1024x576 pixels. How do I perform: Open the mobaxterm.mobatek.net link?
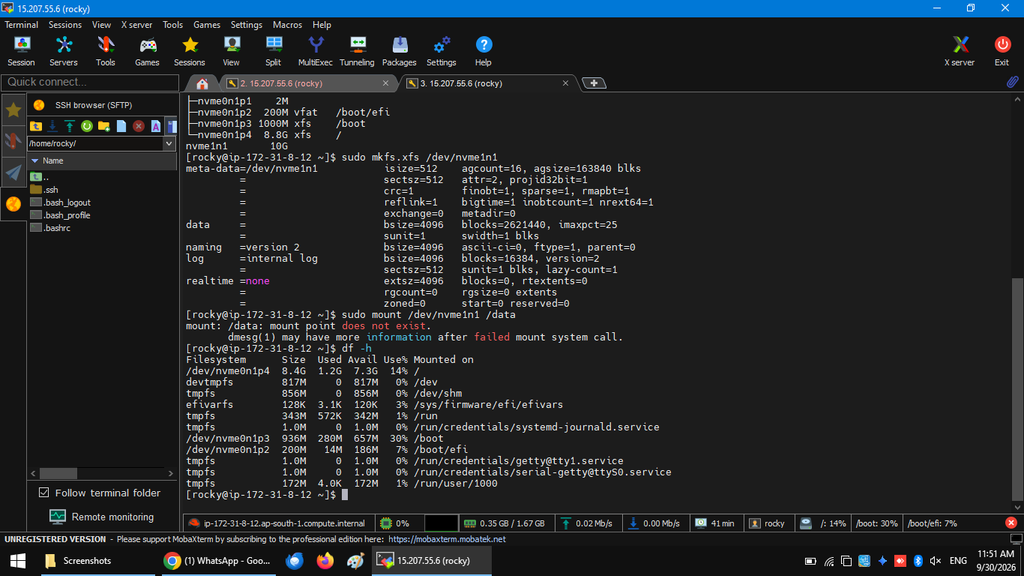click(x=447, y=539)
